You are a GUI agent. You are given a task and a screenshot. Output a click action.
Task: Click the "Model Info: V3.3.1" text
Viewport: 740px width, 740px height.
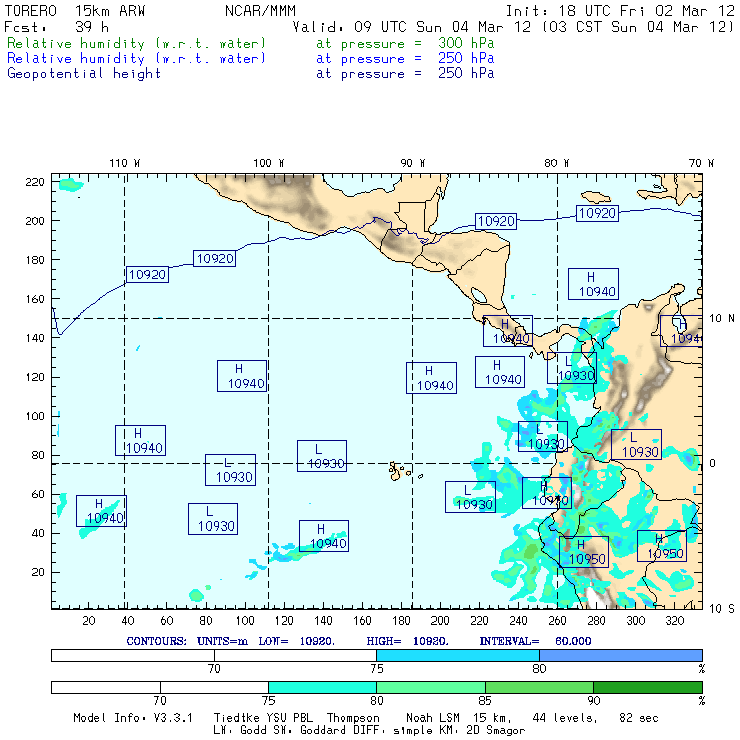(x=133, y=718)
